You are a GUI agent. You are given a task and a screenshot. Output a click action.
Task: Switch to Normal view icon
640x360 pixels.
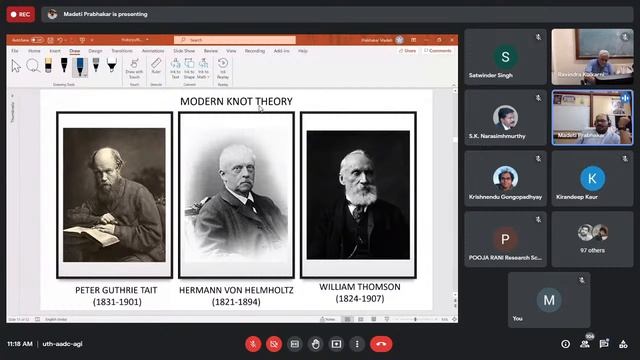[348, 319]
